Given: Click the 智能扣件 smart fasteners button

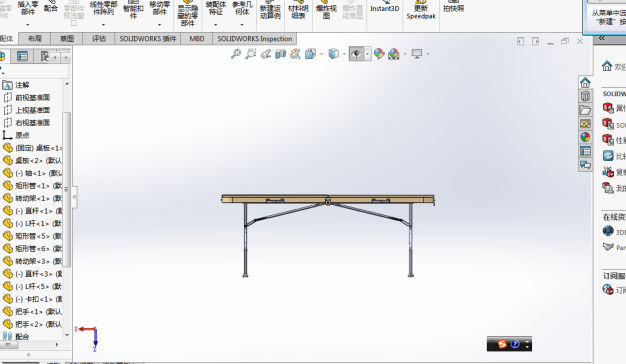Looking at the screenshot, I should pos(133,10).
